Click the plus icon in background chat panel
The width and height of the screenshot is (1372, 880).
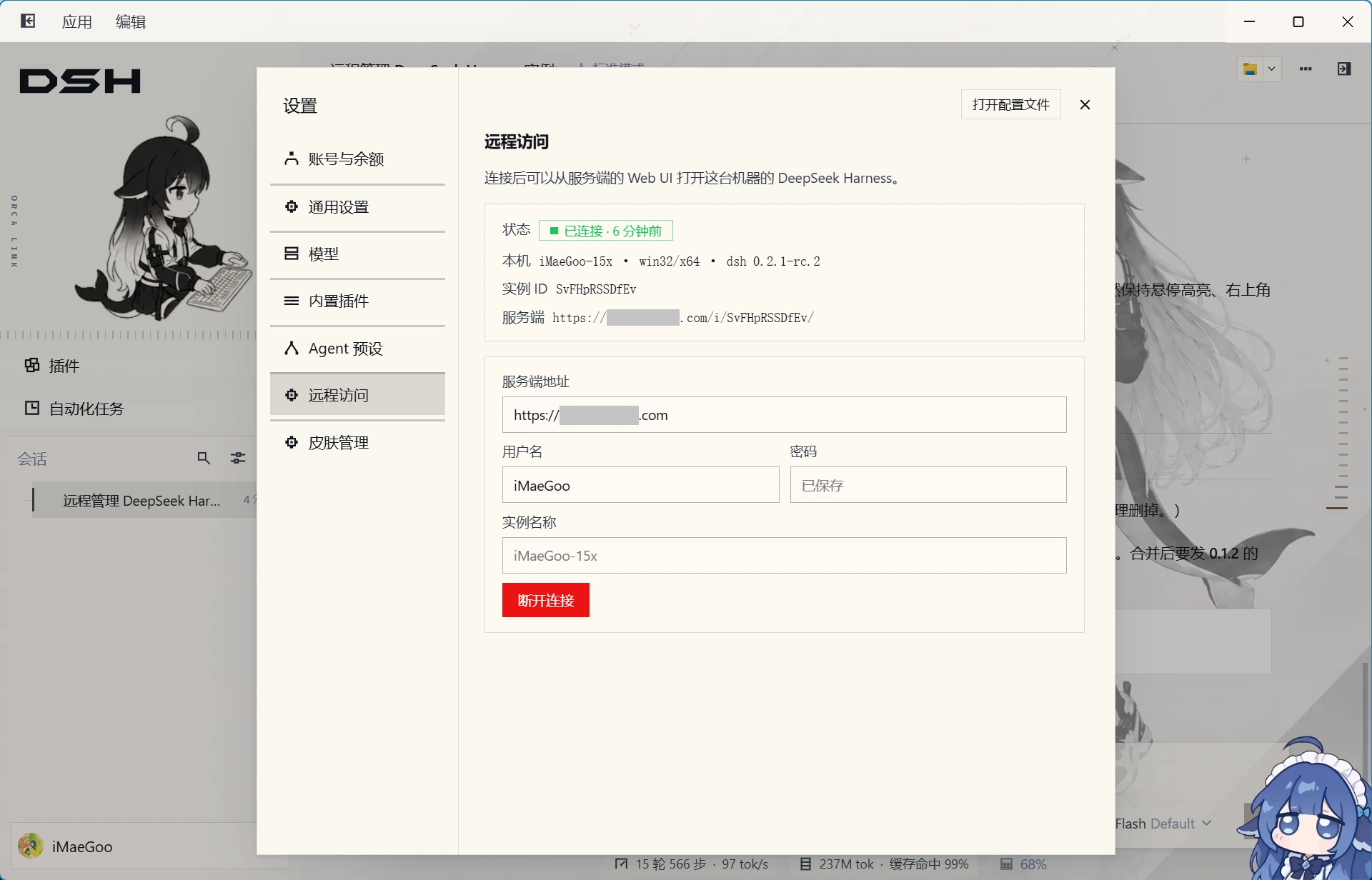point(1246,159)
